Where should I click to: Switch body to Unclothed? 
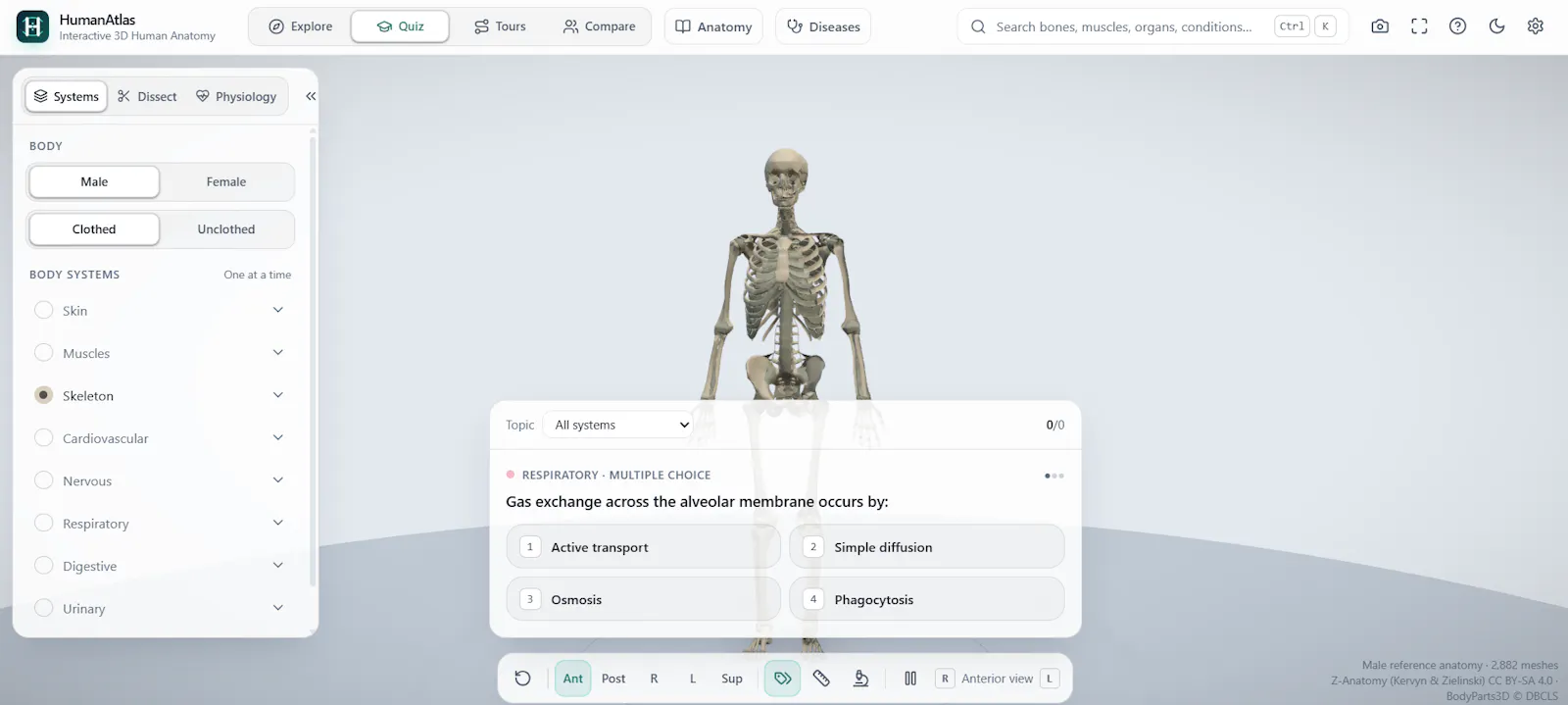point(226,228)
